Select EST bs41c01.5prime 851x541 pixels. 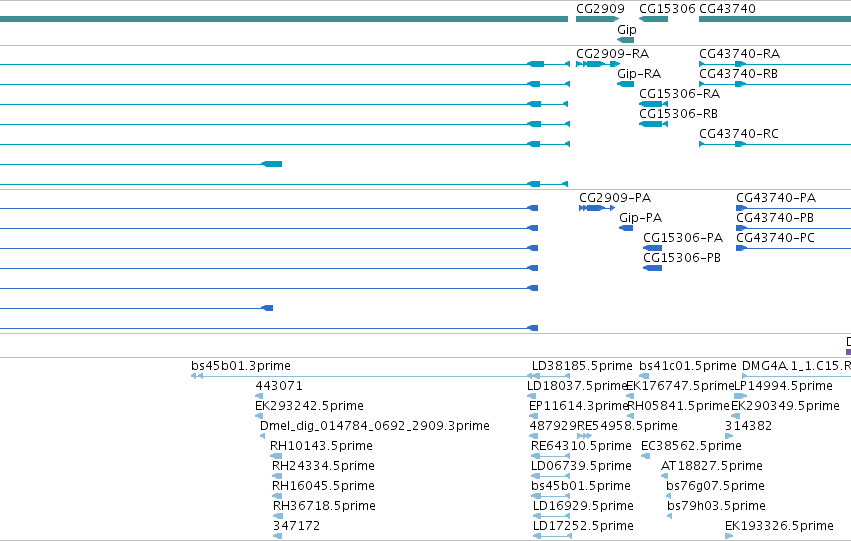688,366
